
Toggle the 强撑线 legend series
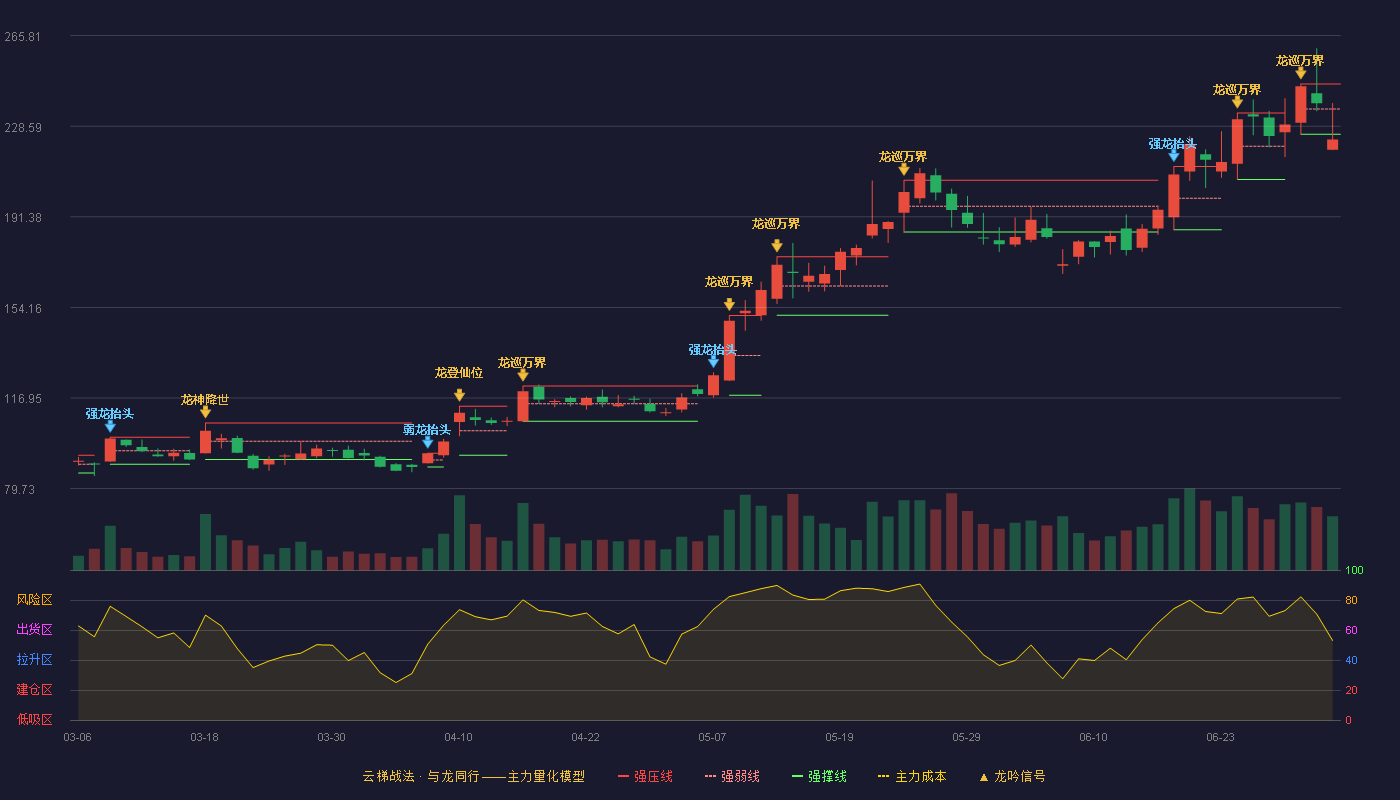819,776
